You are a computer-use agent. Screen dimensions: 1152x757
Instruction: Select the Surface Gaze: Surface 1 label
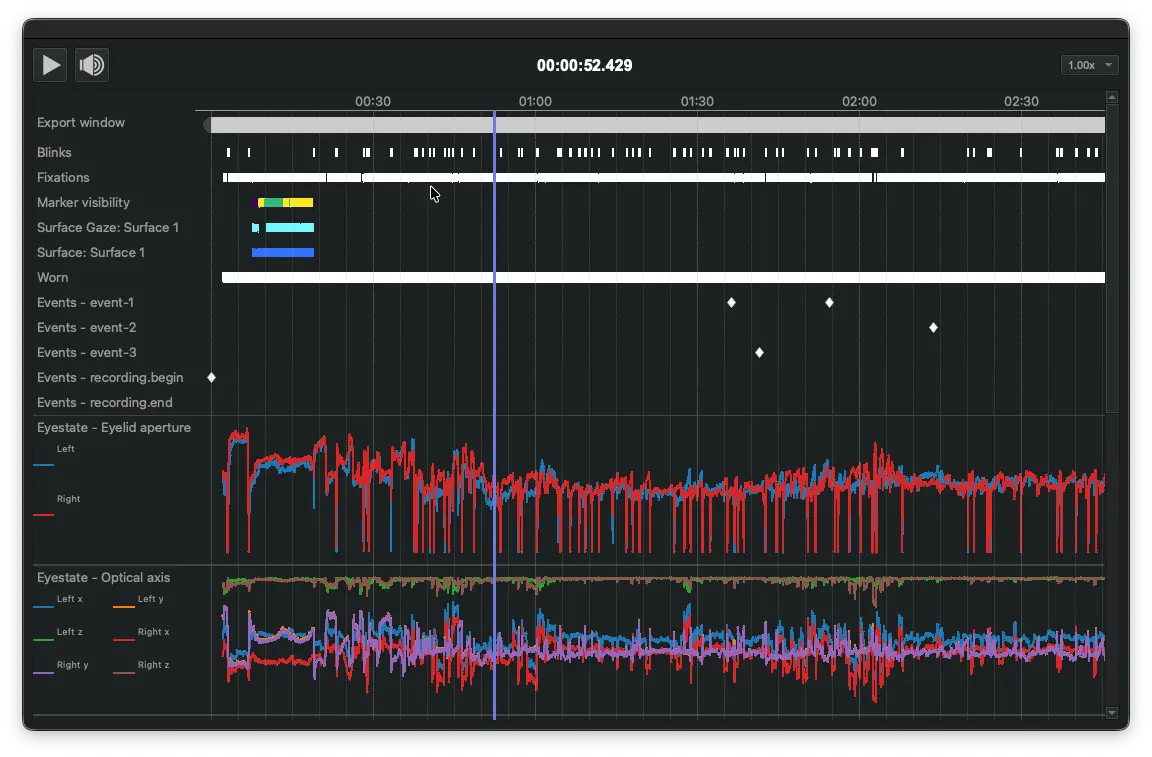pyautogui.click(x=108, y=227)
